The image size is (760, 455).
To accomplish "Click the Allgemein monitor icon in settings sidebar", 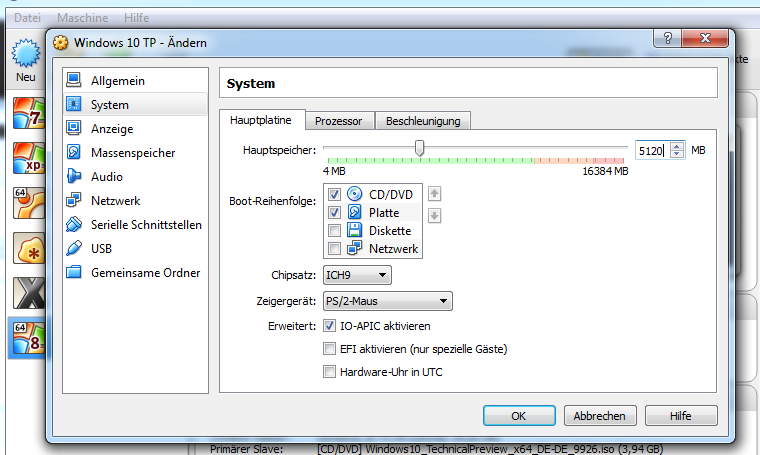I will pyautogui.click(x=74, y=80).
